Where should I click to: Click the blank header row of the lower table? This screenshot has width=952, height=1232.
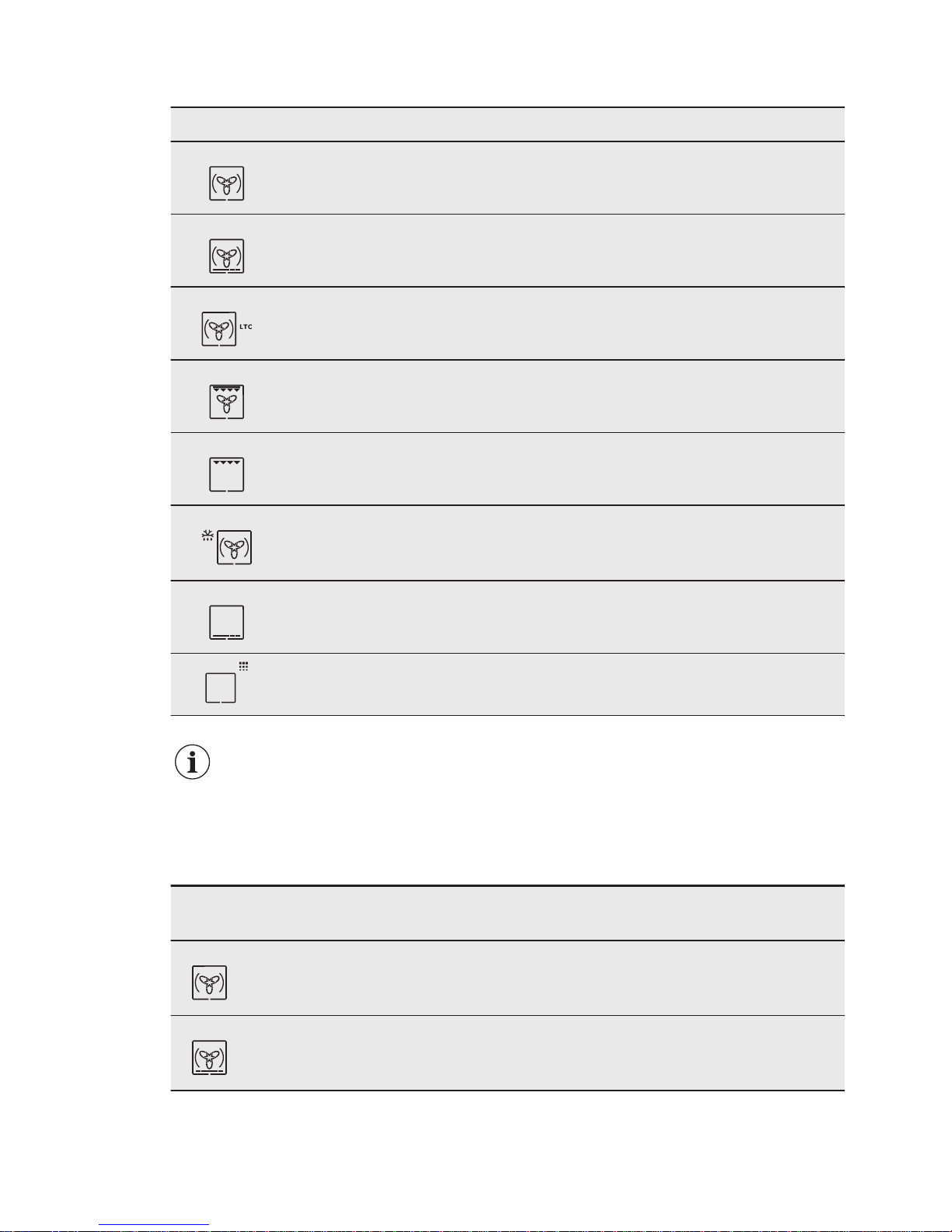[x=507, y=913]
